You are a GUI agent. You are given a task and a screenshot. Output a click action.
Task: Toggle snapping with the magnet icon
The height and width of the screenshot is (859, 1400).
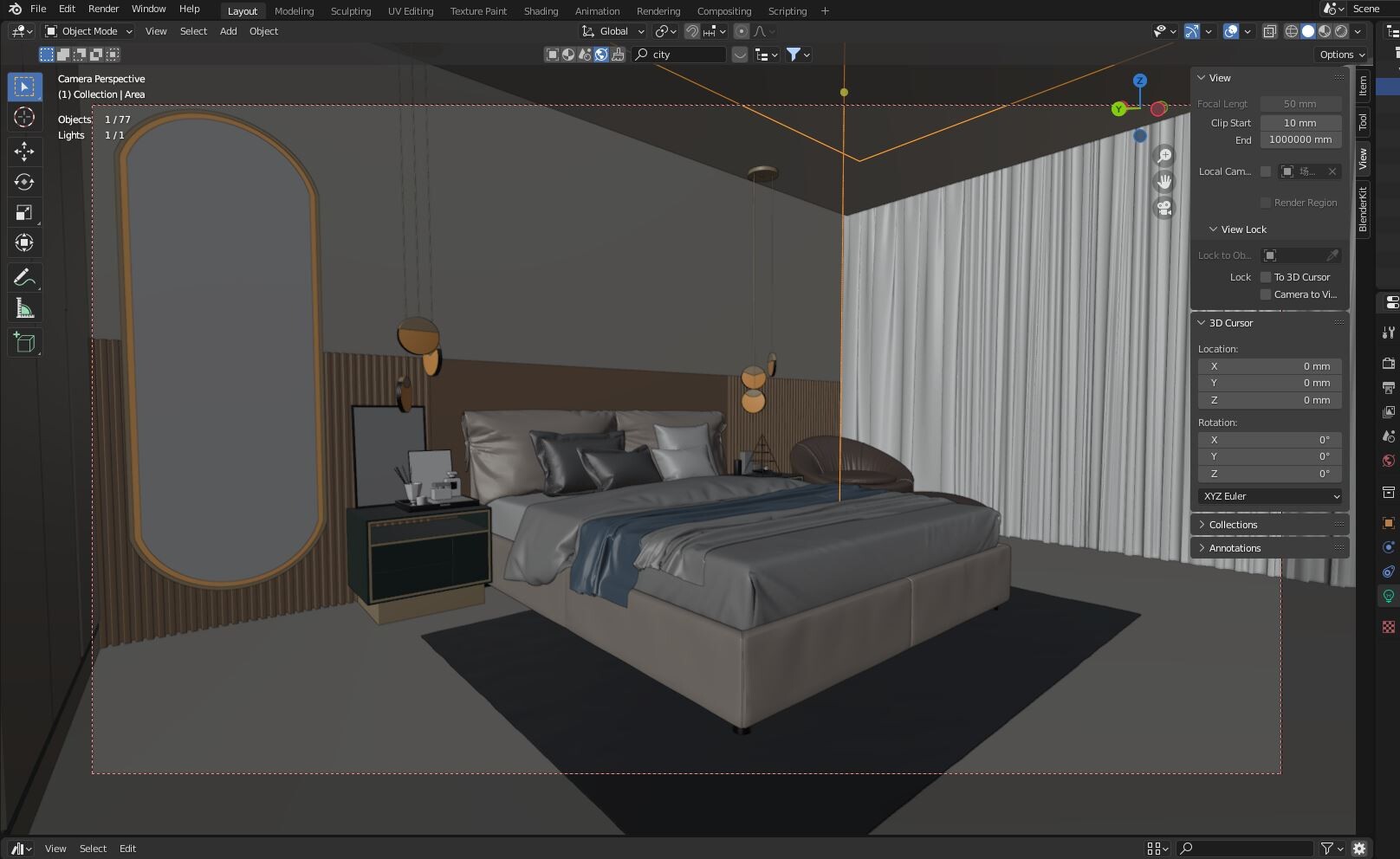pyautogui.click(x=692, y=31)
